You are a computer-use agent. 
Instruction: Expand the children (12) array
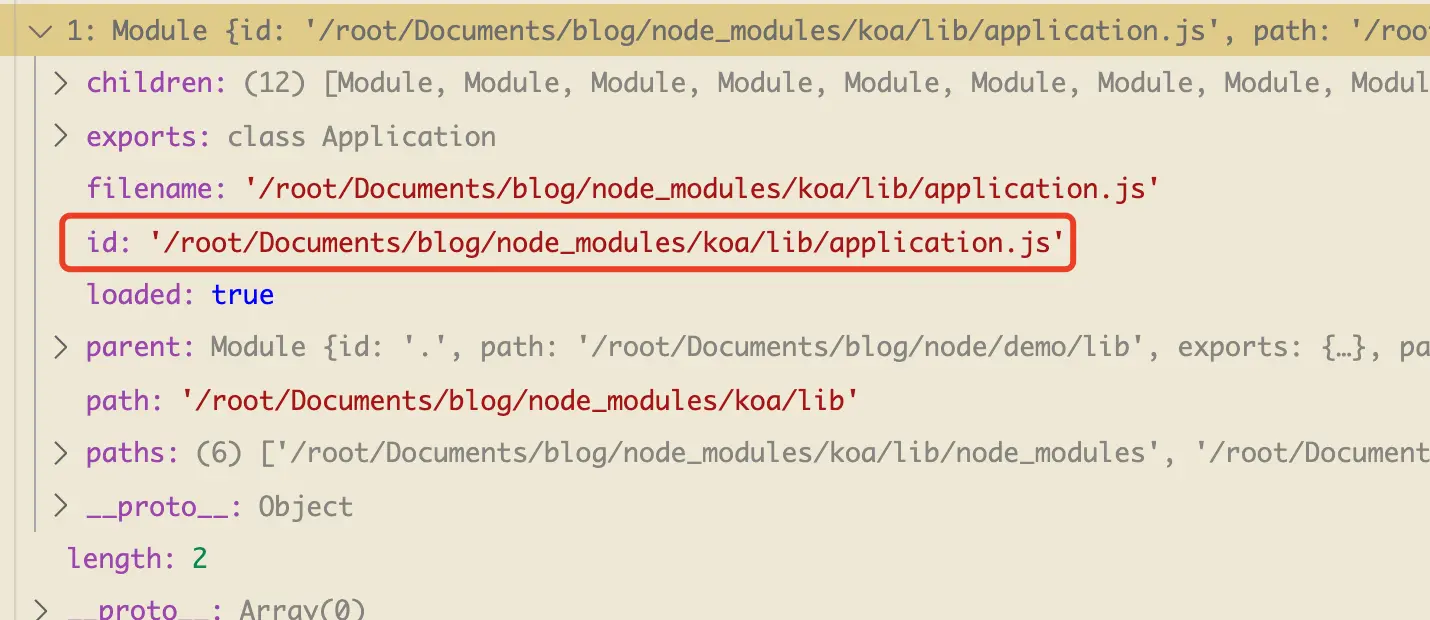[60, 82]
